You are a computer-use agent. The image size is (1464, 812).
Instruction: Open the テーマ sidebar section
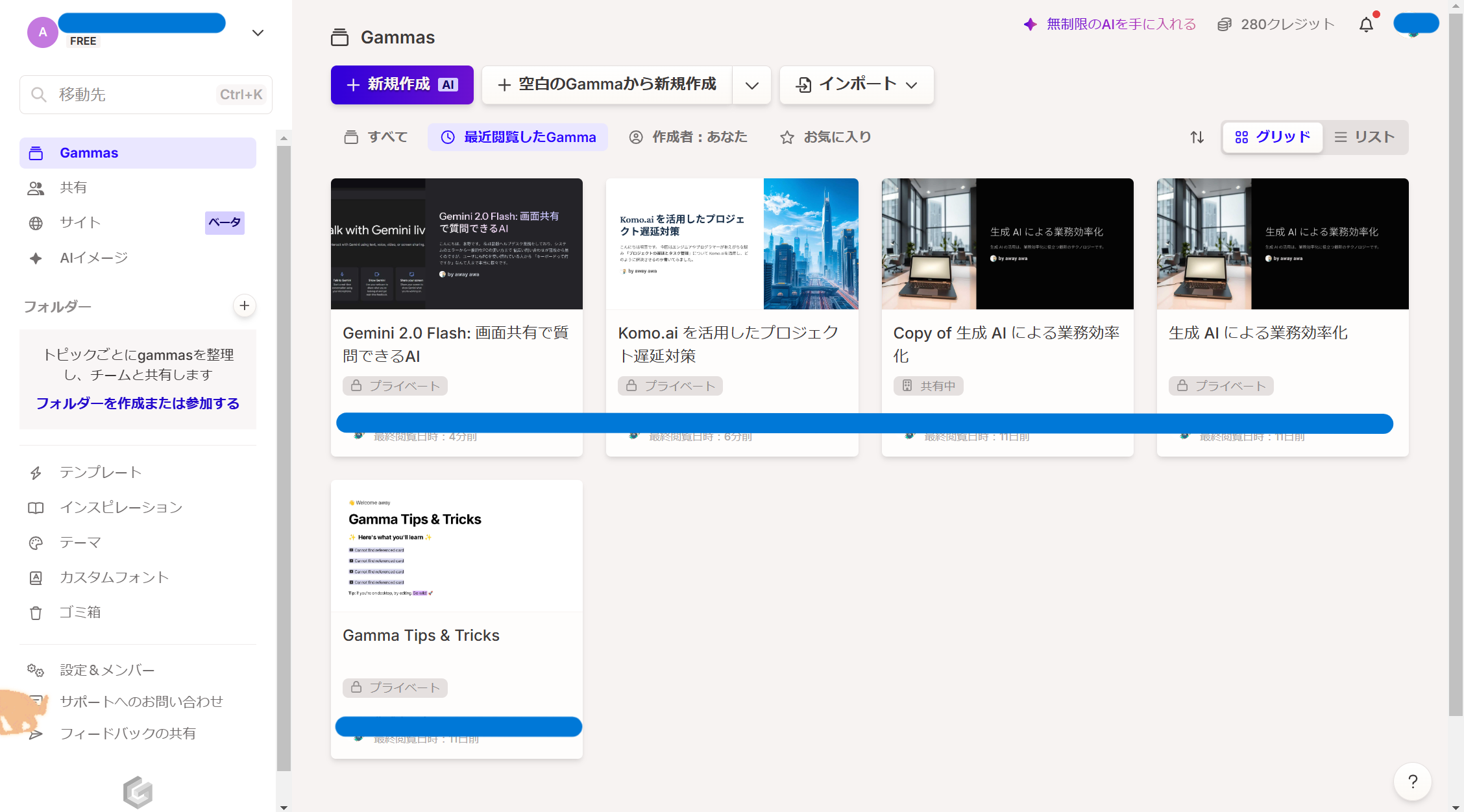(80, 542)
